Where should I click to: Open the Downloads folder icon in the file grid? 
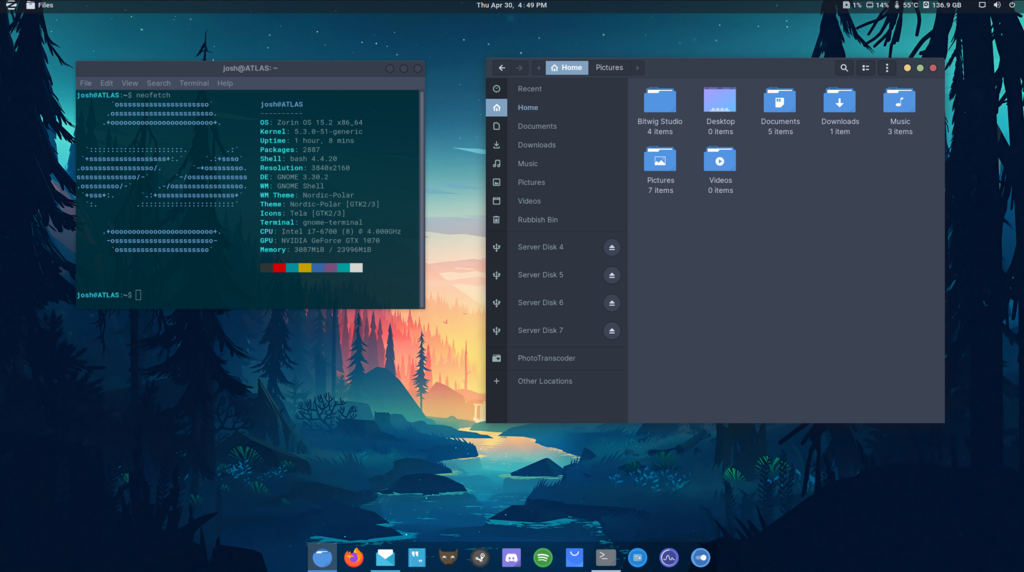click(840, 102)
